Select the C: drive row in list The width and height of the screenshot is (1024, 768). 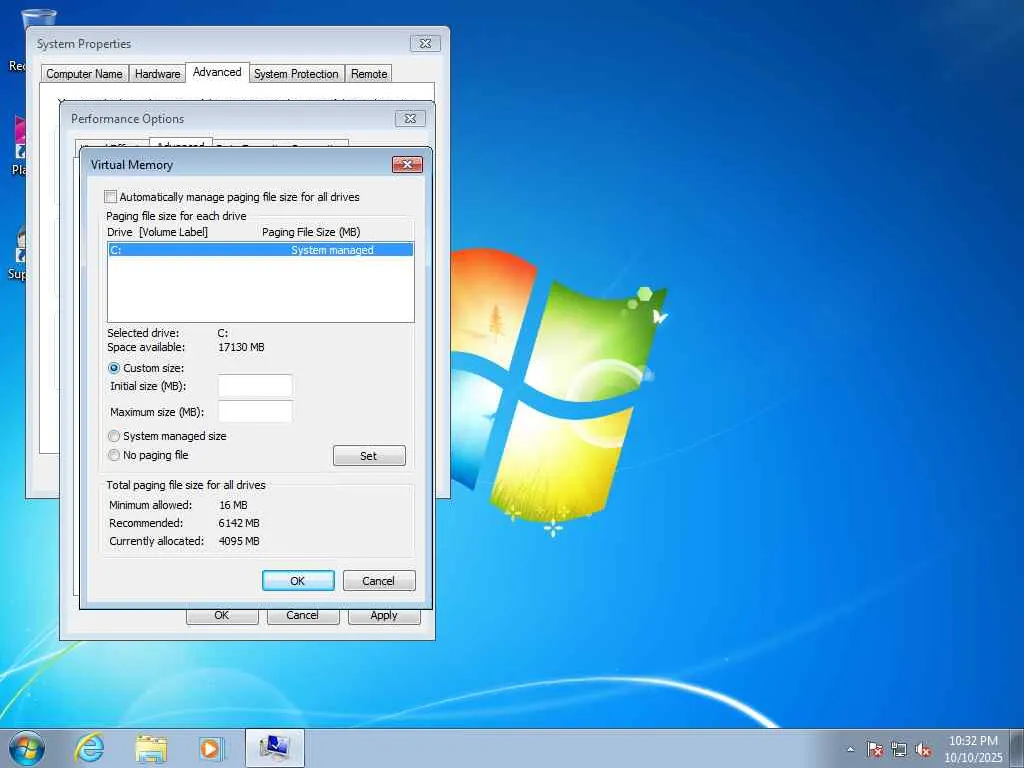point(261,250)
